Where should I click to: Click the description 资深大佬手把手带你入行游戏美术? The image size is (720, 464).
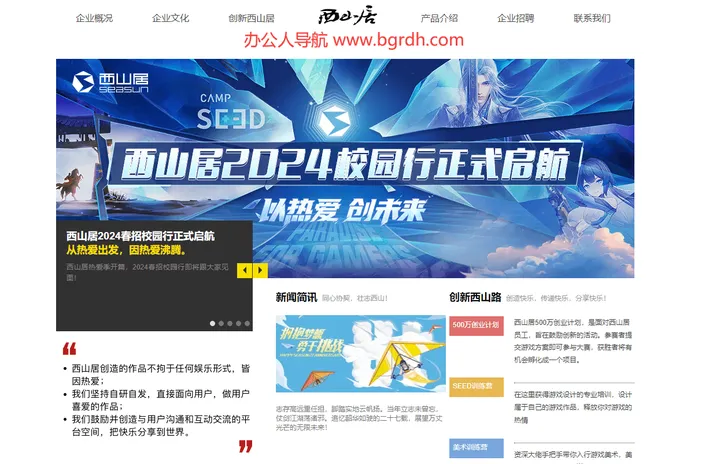pos(573,454)
